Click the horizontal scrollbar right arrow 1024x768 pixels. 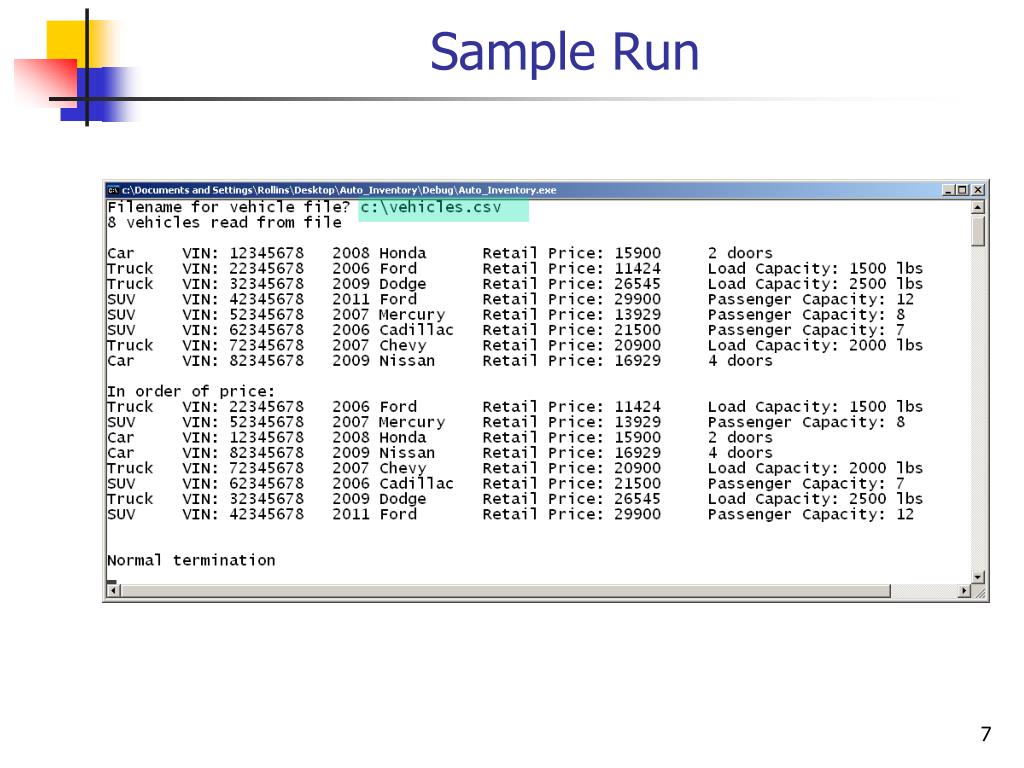click(x=964, y=591)
